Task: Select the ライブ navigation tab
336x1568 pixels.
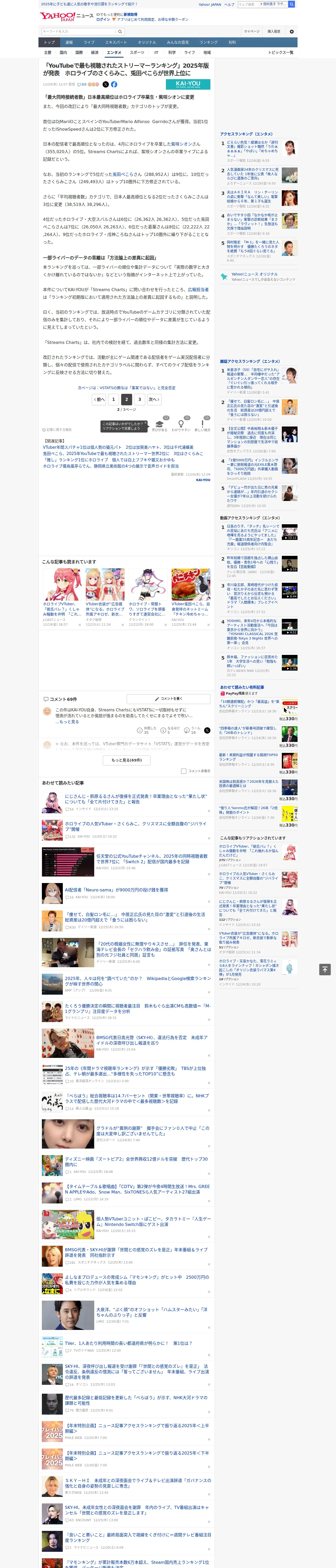Action: [x=89, y=42]
